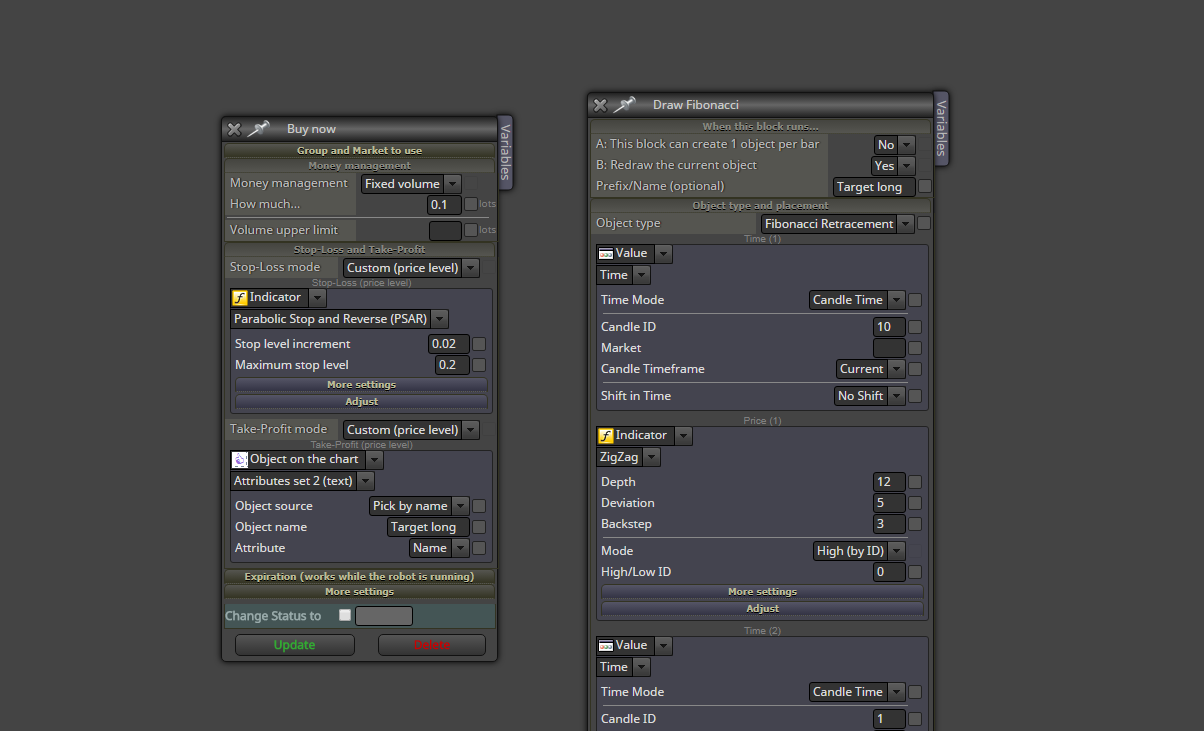Close the Buy now panel
Viewport: 1204px width, 731px height.
coord(234,129)
